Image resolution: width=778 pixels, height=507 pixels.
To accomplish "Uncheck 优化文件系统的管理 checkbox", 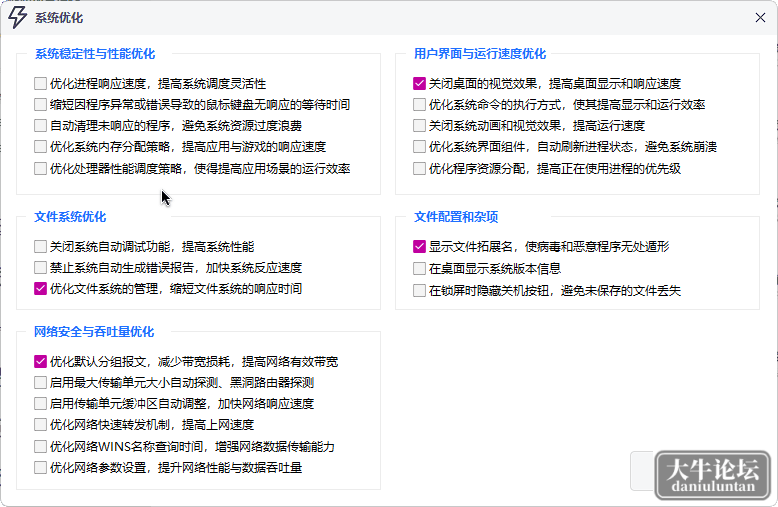I will click(x=40, y=289).
